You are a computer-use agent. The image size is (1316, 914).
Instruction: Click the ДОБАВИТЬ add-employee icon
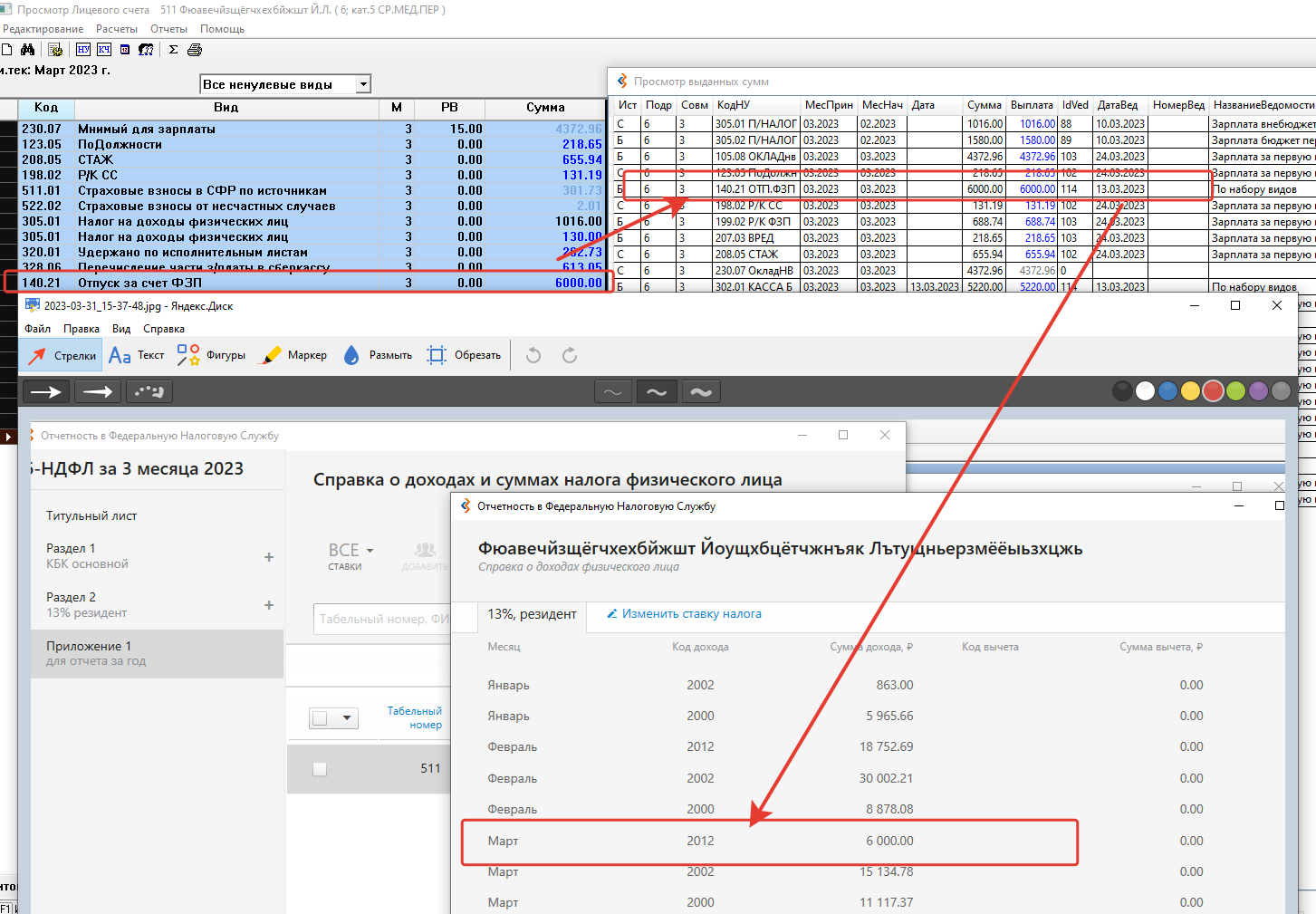pos(425,556)
